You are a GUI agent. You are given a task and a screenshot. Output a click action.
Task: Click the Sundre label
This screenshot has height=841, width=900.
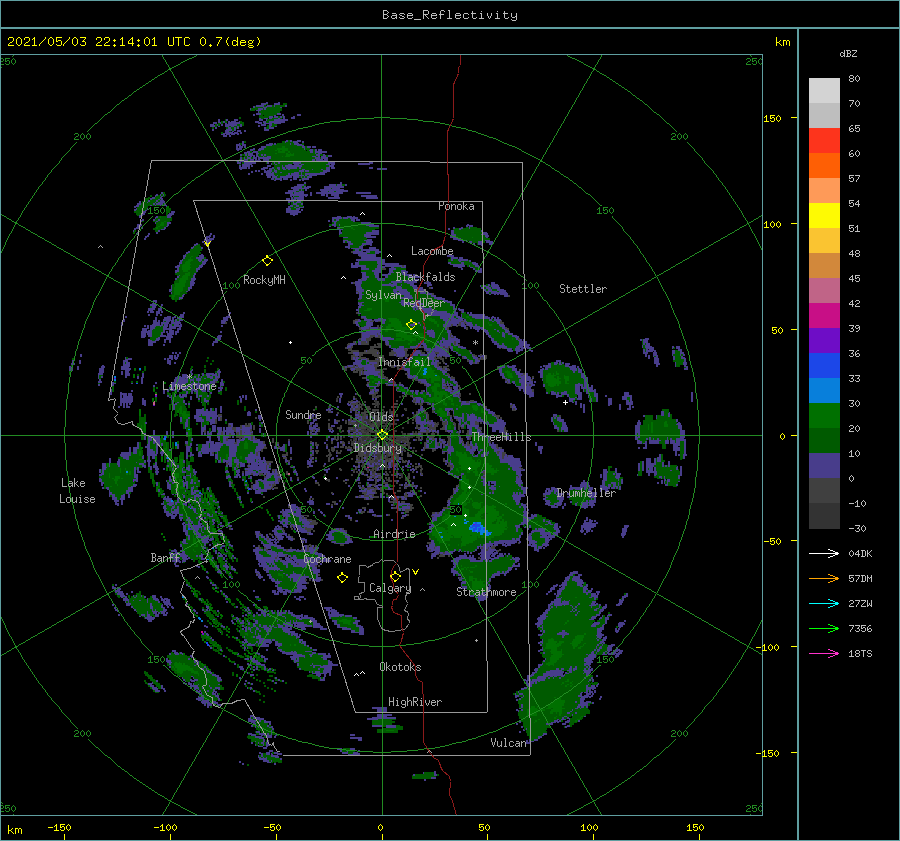(x=303, y=414)
